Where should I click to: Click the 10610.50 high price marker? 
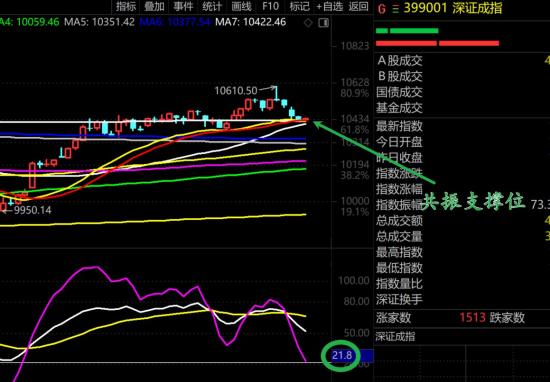(236, 91)
